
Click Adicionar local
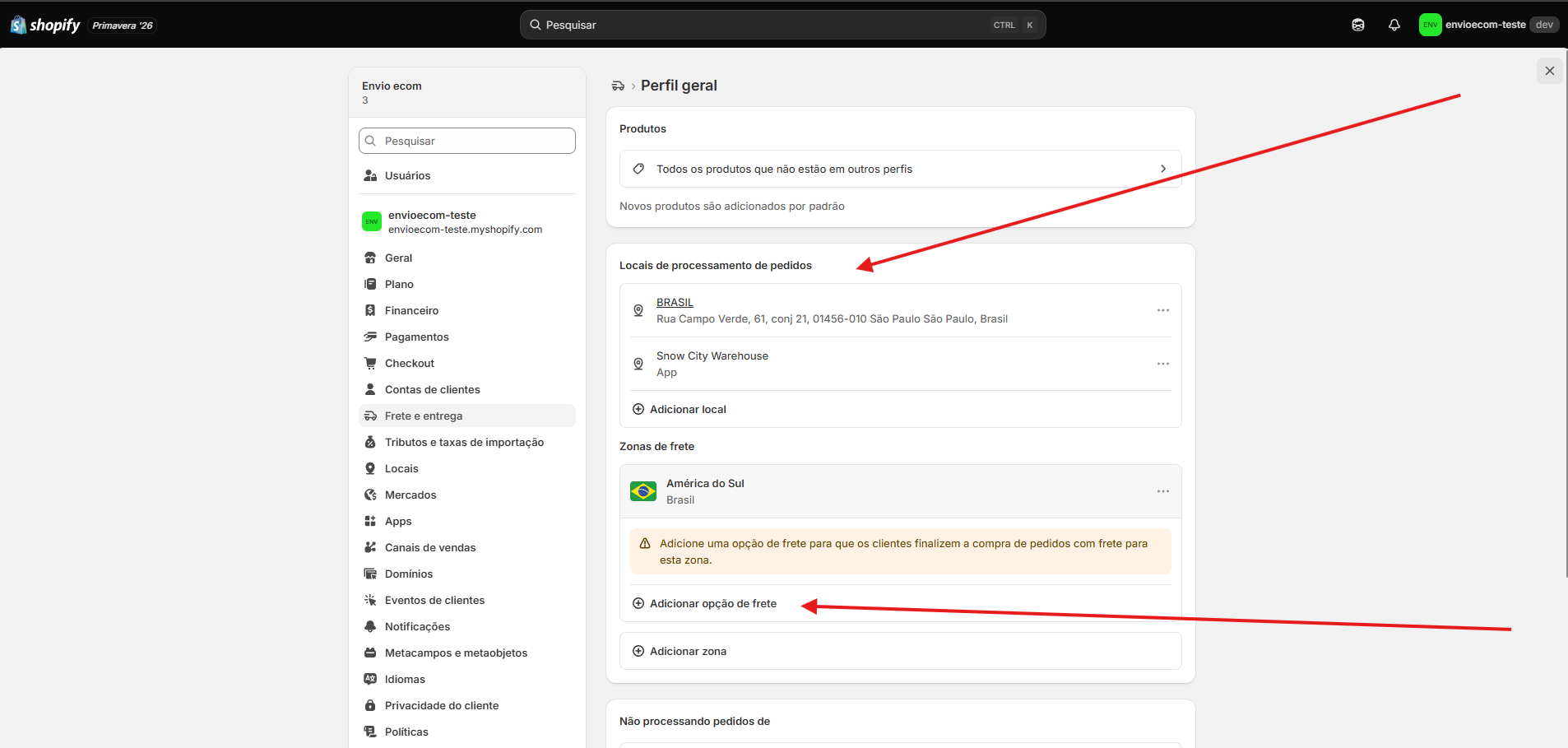coord(679,409)
